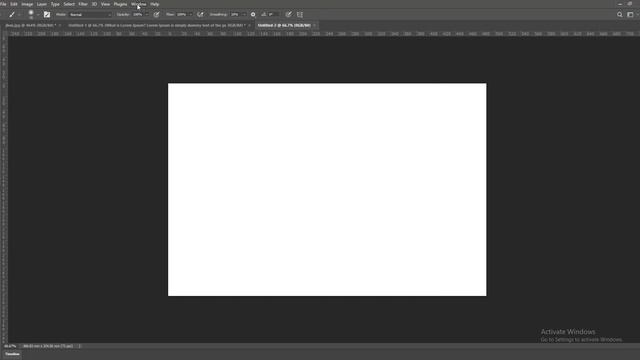Open the Select menu
This screenshot has height=360, width=640.
[69, 4]
